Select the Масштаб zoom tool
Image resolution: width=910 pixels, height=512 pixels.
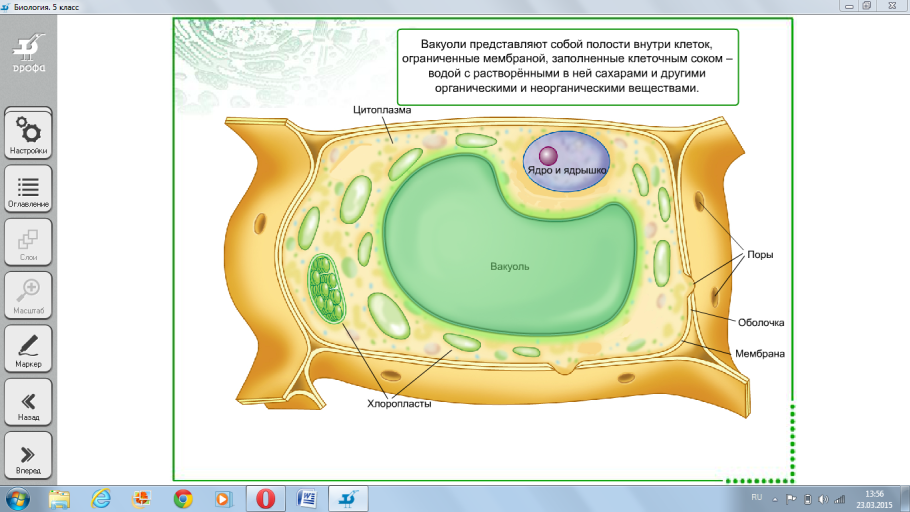[28, 296]
